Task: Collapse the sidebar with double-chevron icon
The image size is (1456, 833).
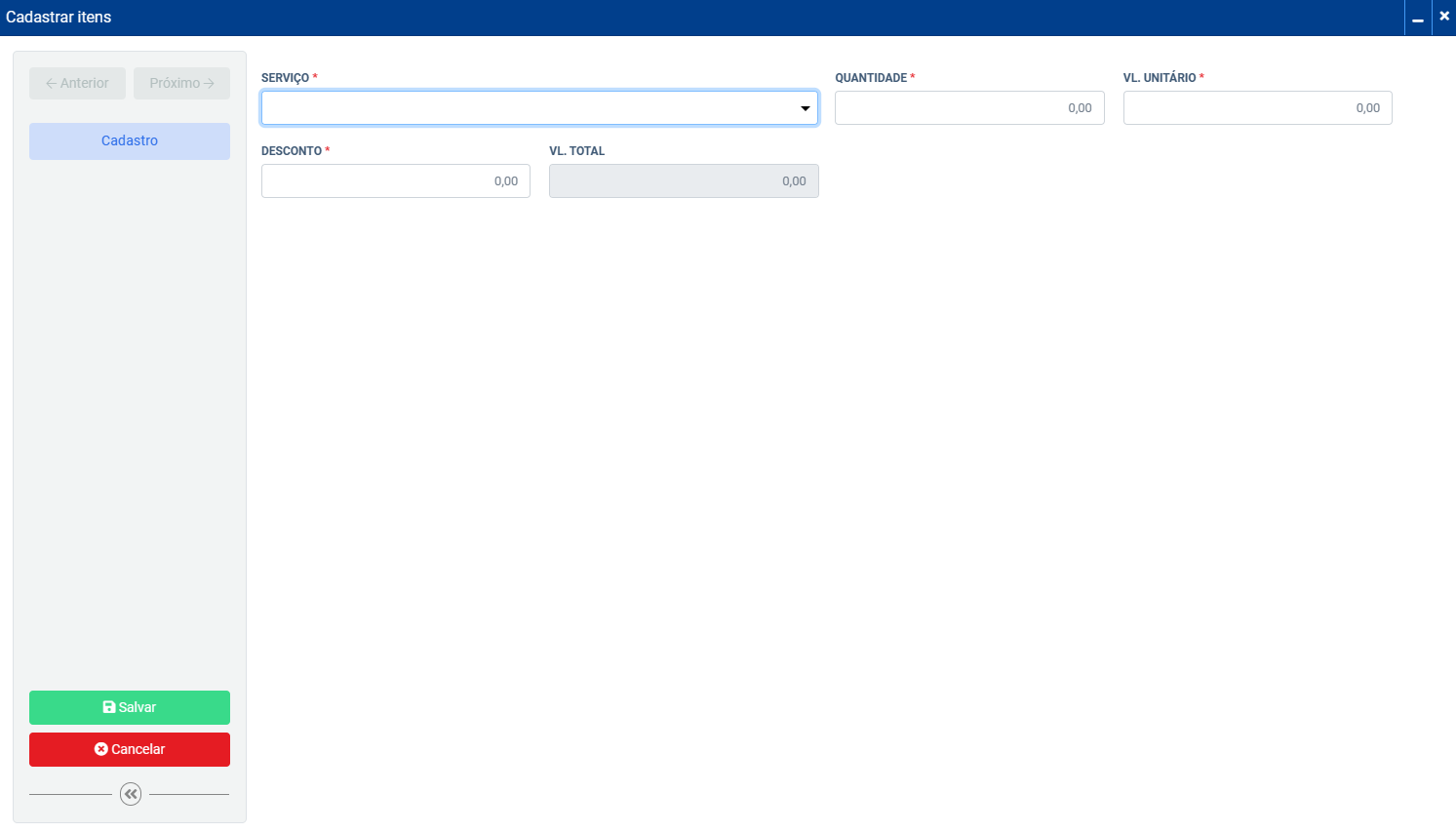Action: [131, 794]
